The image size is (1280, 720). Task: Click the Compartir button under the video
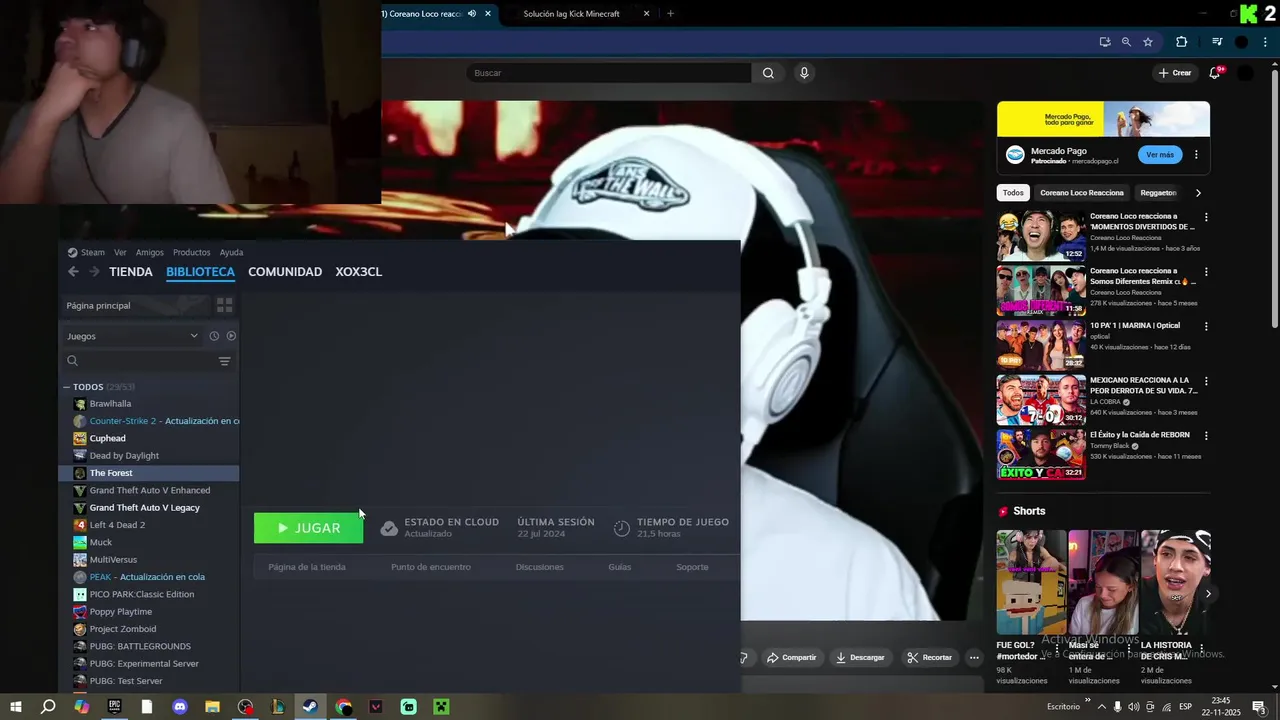pyautogui.click(x=790, y=657)
